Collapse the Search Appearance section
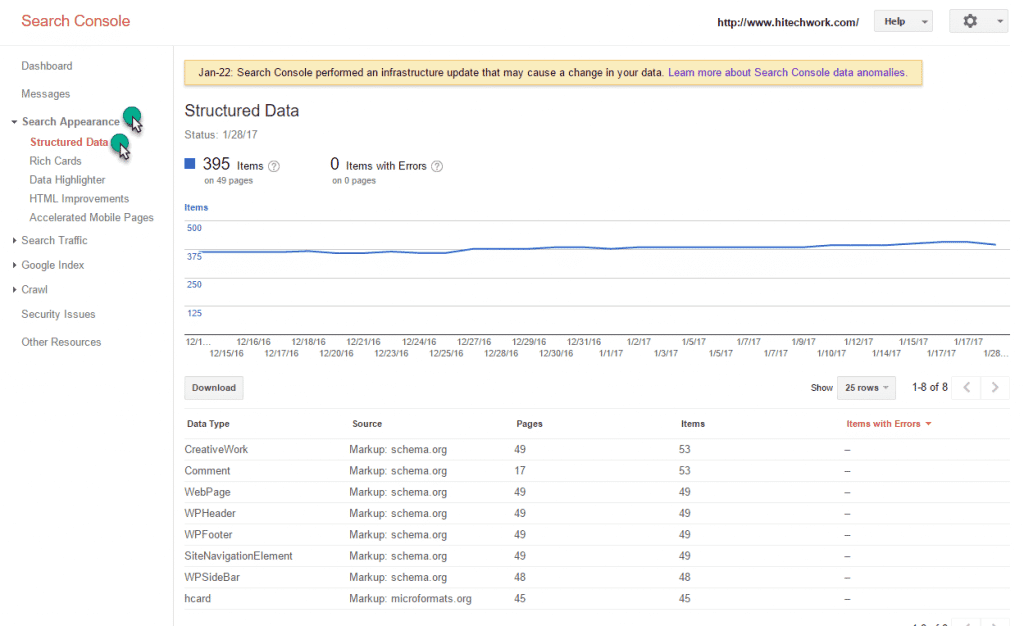Image resolution: width=1024 pixels, height=626 pixels. click(14, 122)
